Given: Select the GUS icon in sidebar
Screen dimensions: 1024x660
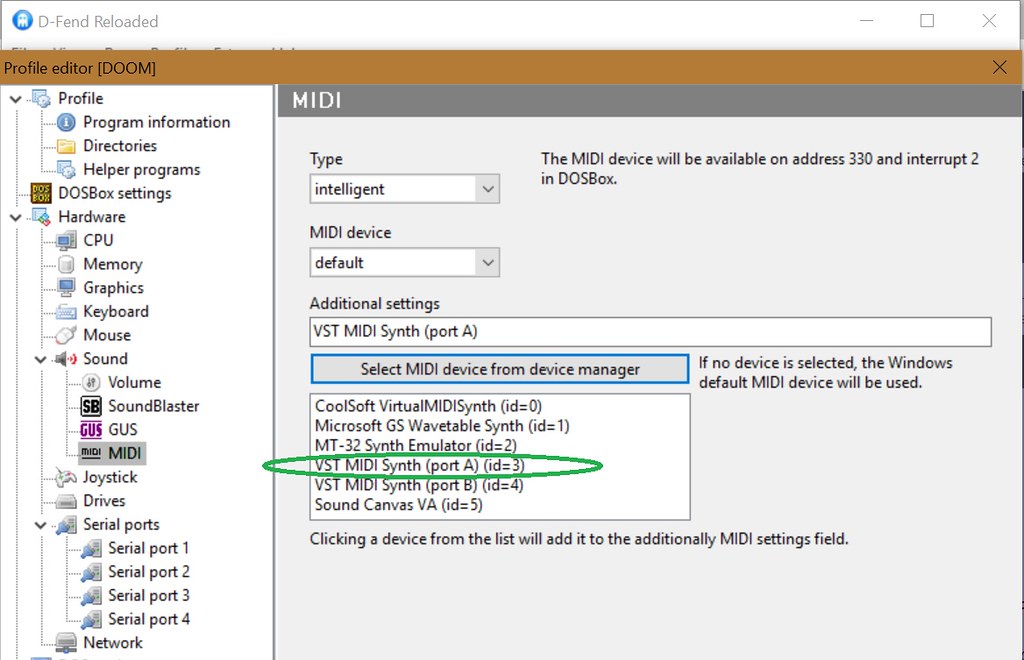Looking at the screenshot, I should coord(91,430).
